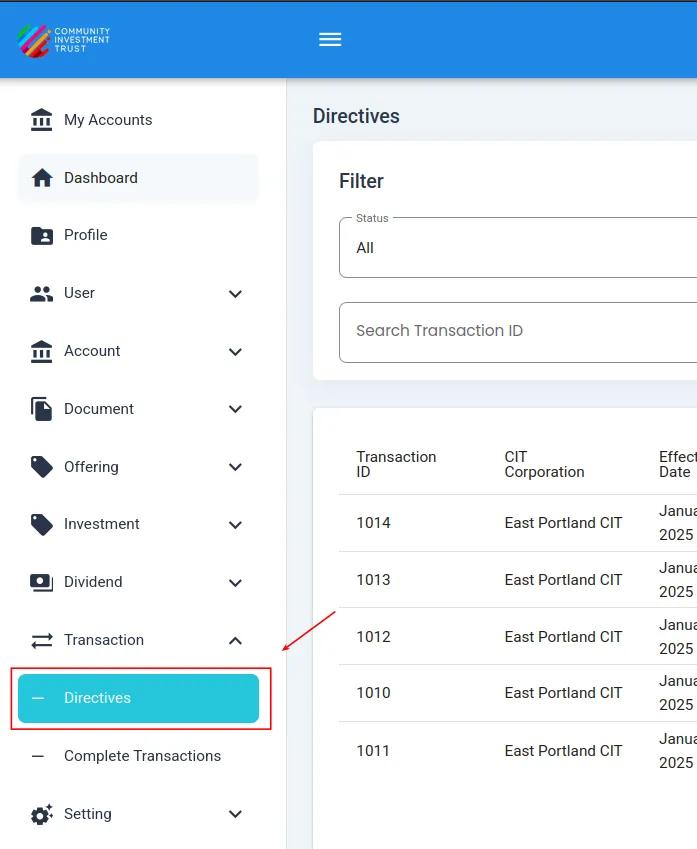This screenshot has width=697, height=849.
Task: Click the My Accounts bank icon
Action: click(x=42, y=120)
